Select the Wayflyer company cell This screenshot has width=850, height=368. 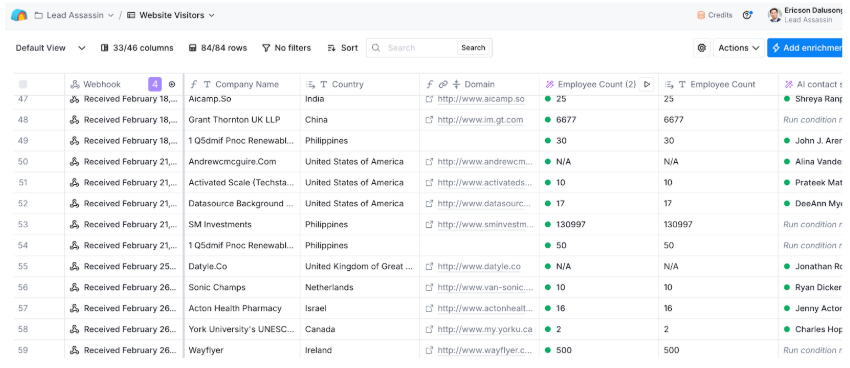point(242,350)
